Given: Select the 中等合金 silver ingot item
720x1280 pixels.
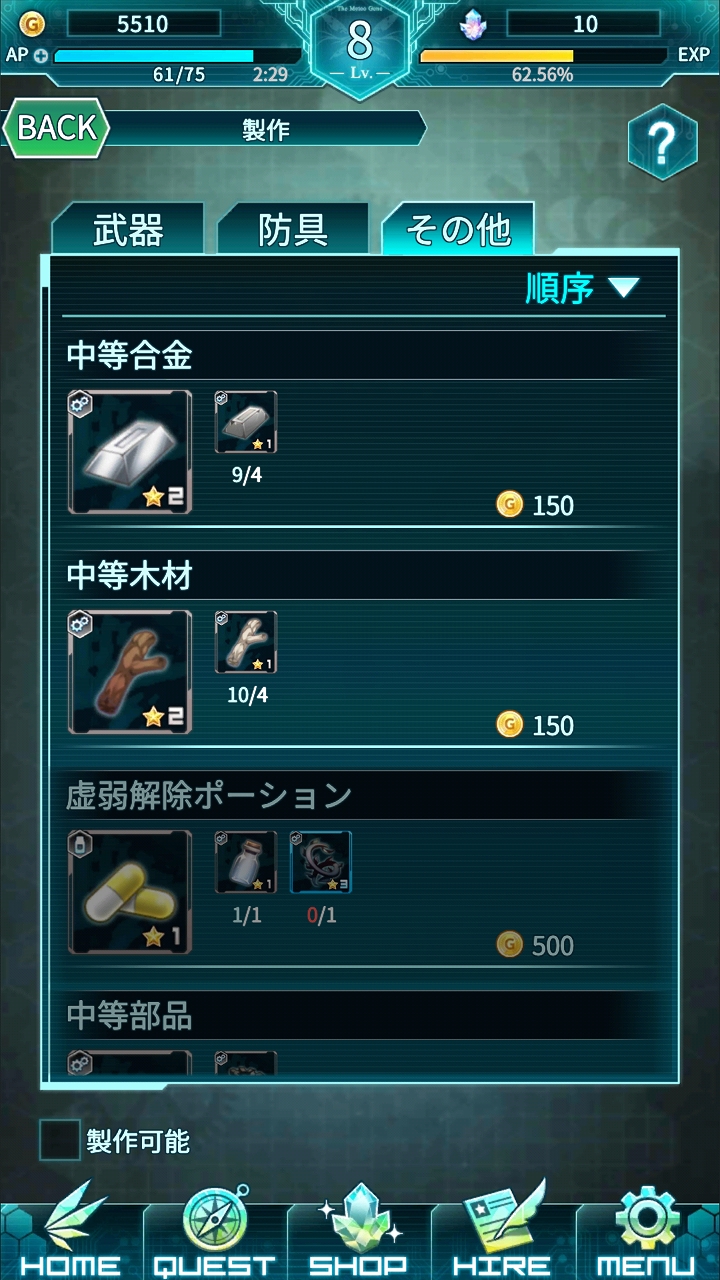Looking at the screenshot, I should pyautogui.click(x=130, y=452).
